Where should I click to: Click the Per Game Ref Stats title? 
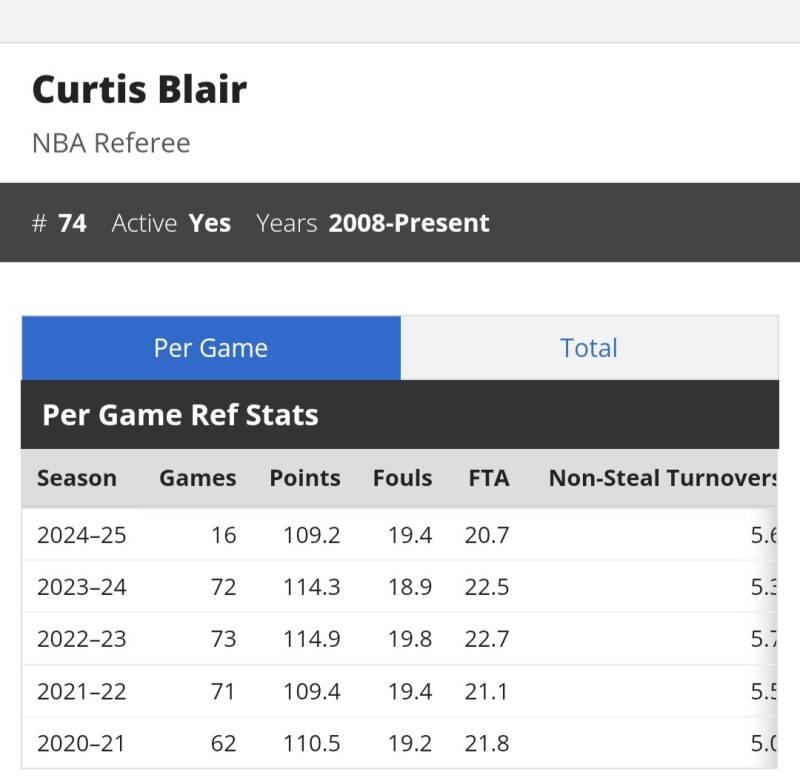coord(180,415)
